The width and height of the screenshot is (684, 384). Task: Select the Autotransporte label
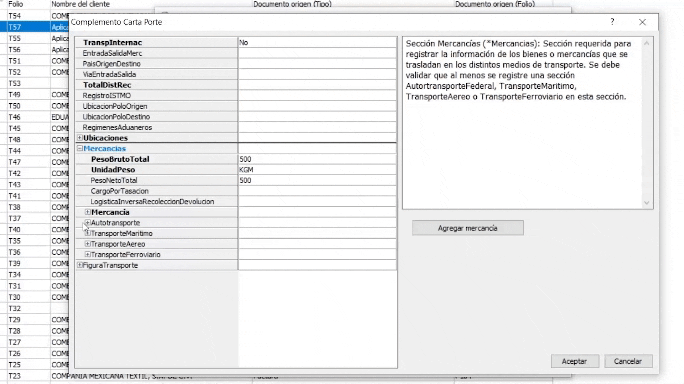116,223
